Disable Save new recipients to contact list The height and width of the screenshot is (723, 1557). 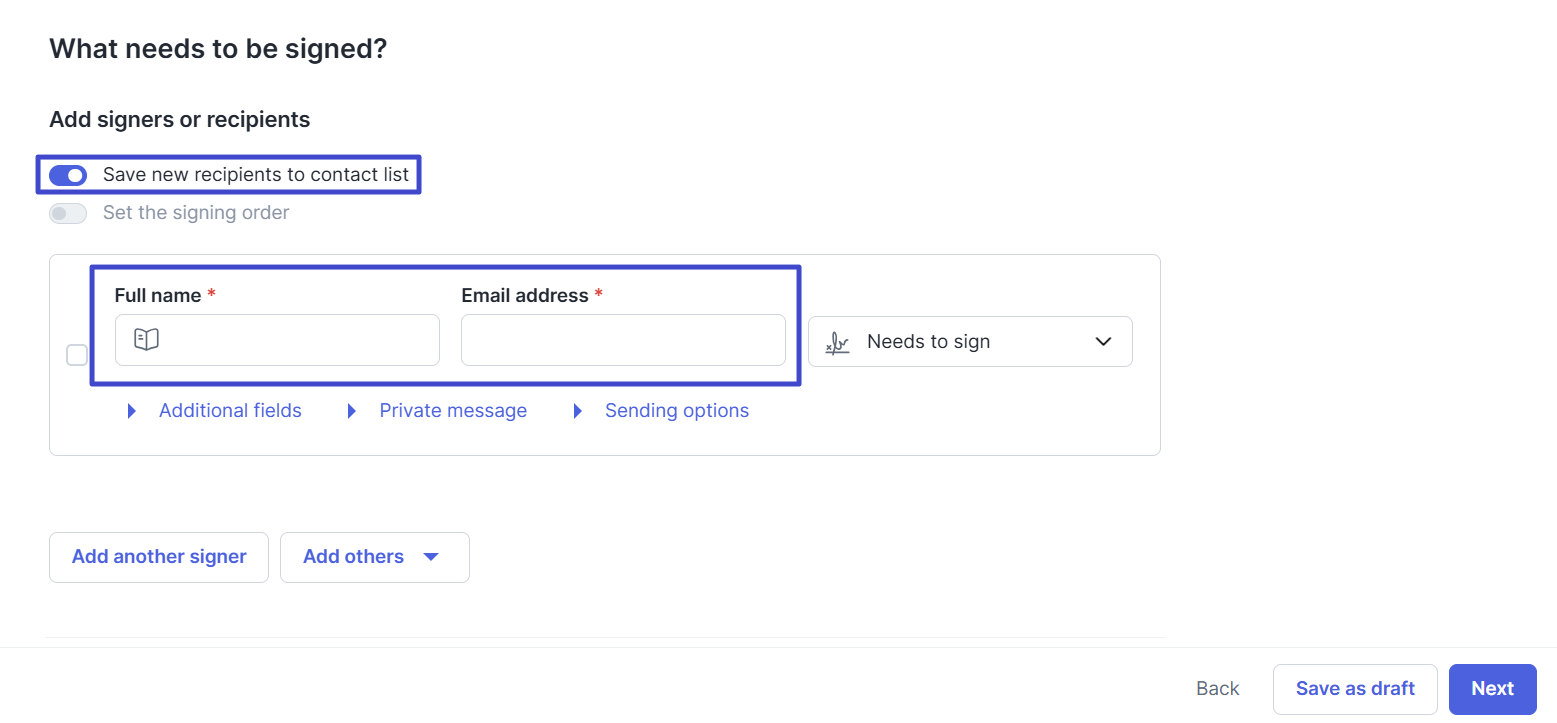pyautogui.click(x=68, y=175)
